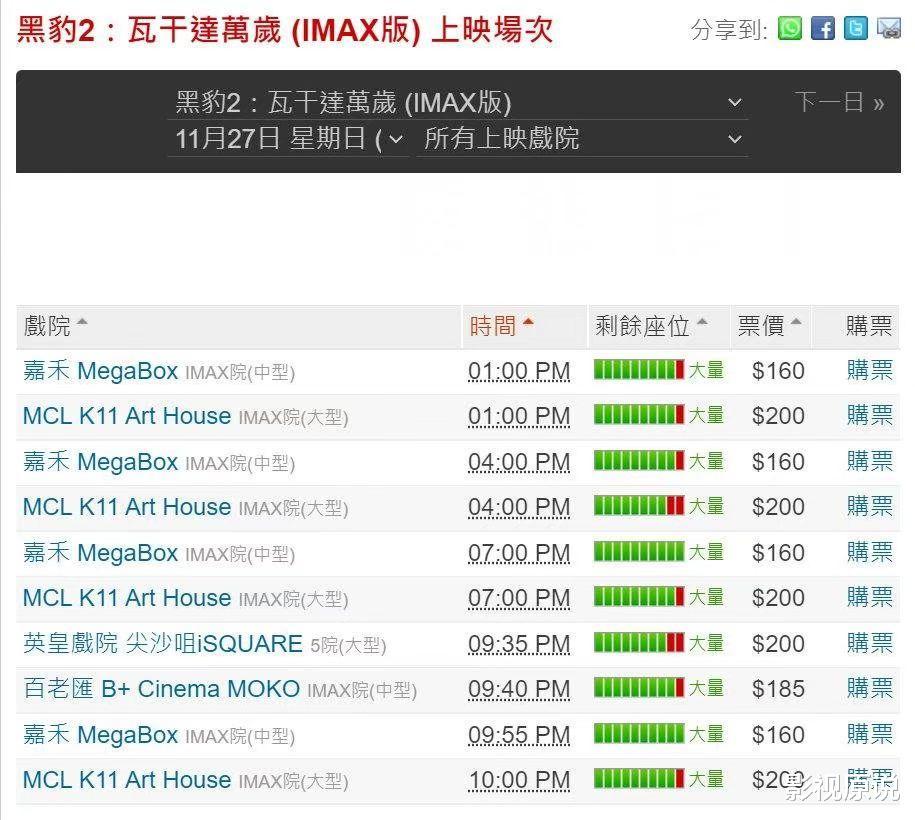This screenshot has height=820, width=915.
Task: Open 百老匯 B+ Cinema MOKO cinema link
Action: coord(162,689)
